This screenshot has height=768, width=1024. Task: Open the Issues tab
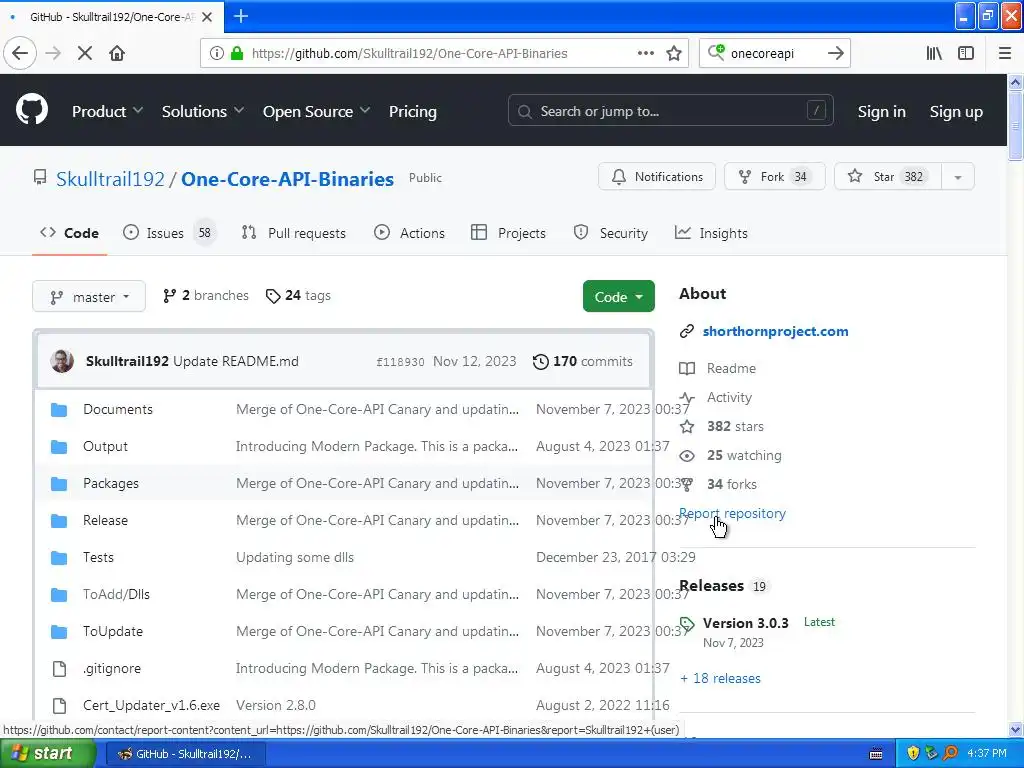point(168,233)
